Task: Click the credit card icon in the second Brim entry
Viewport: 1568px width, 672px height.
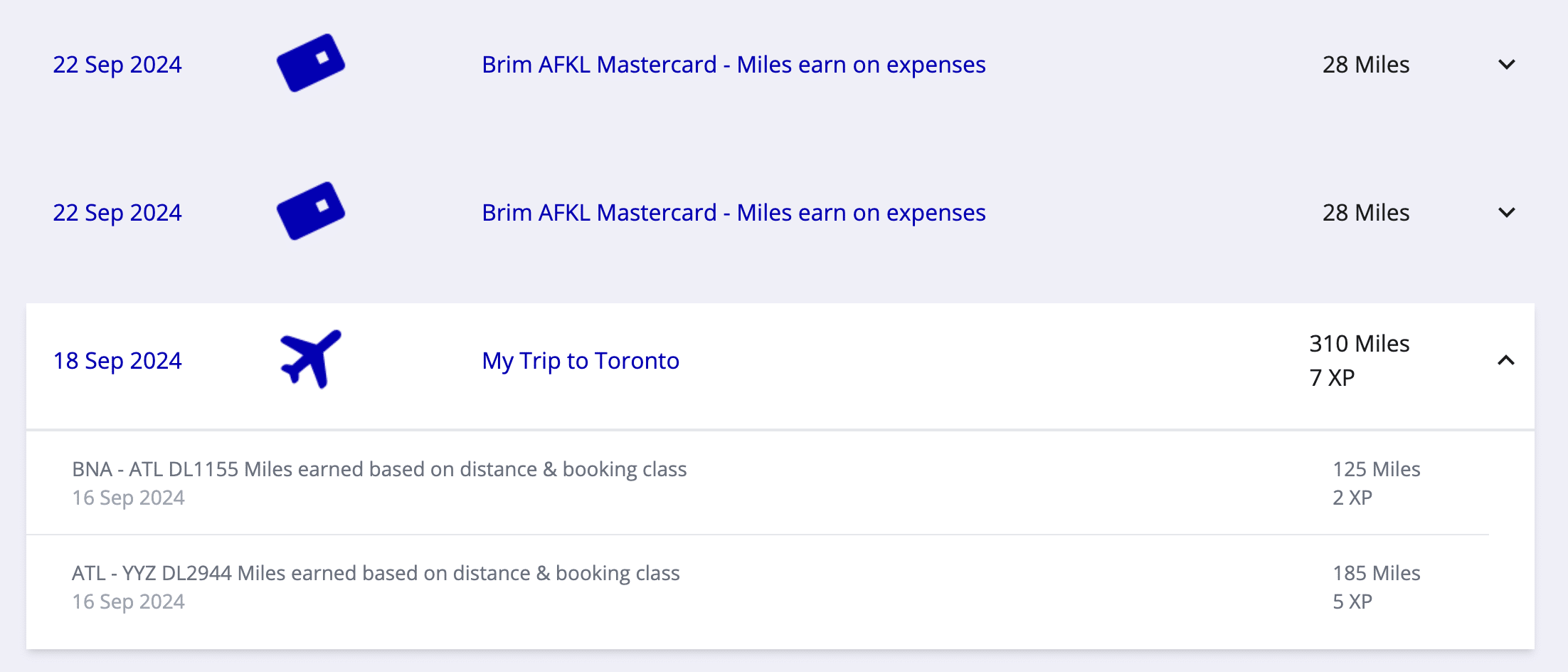Action: [x=310, y=211]
